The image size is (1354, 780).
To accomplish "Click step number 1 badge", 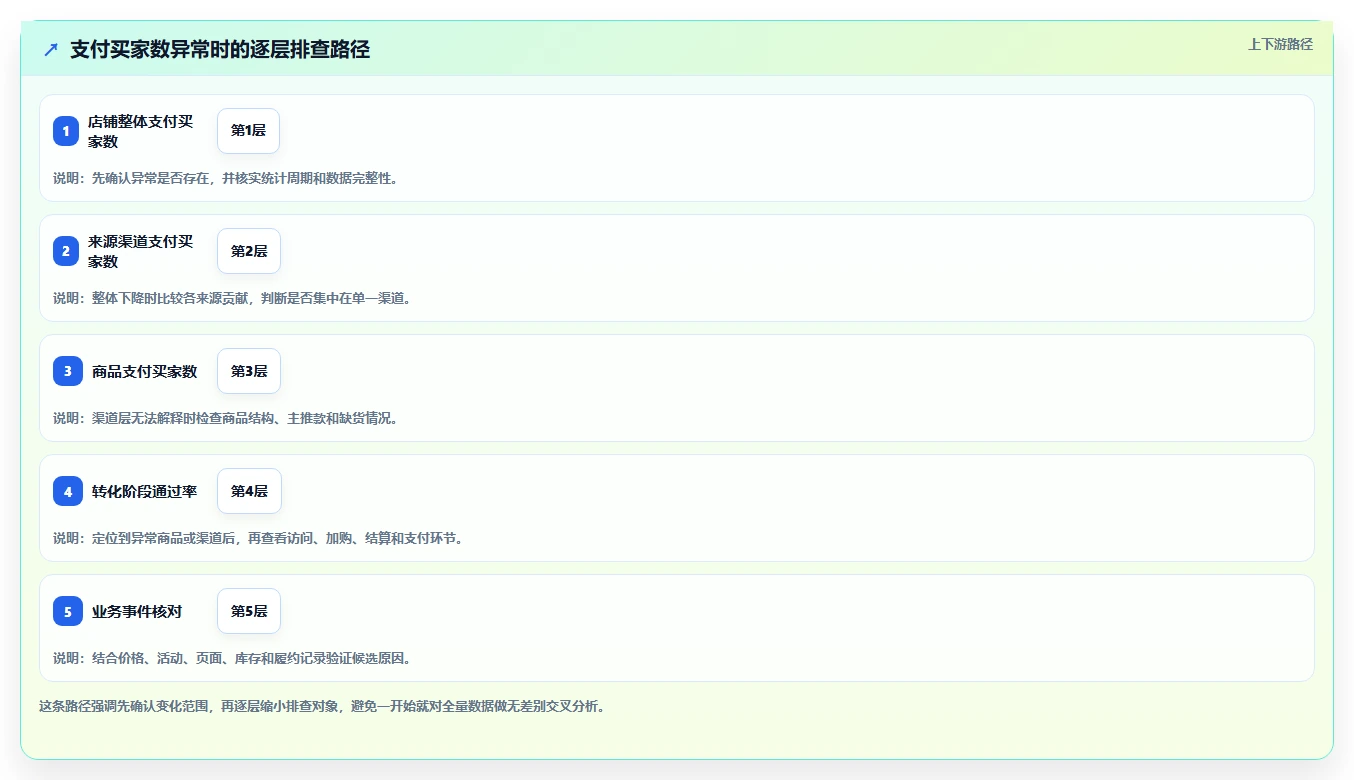I will click(x=66, y=131).
